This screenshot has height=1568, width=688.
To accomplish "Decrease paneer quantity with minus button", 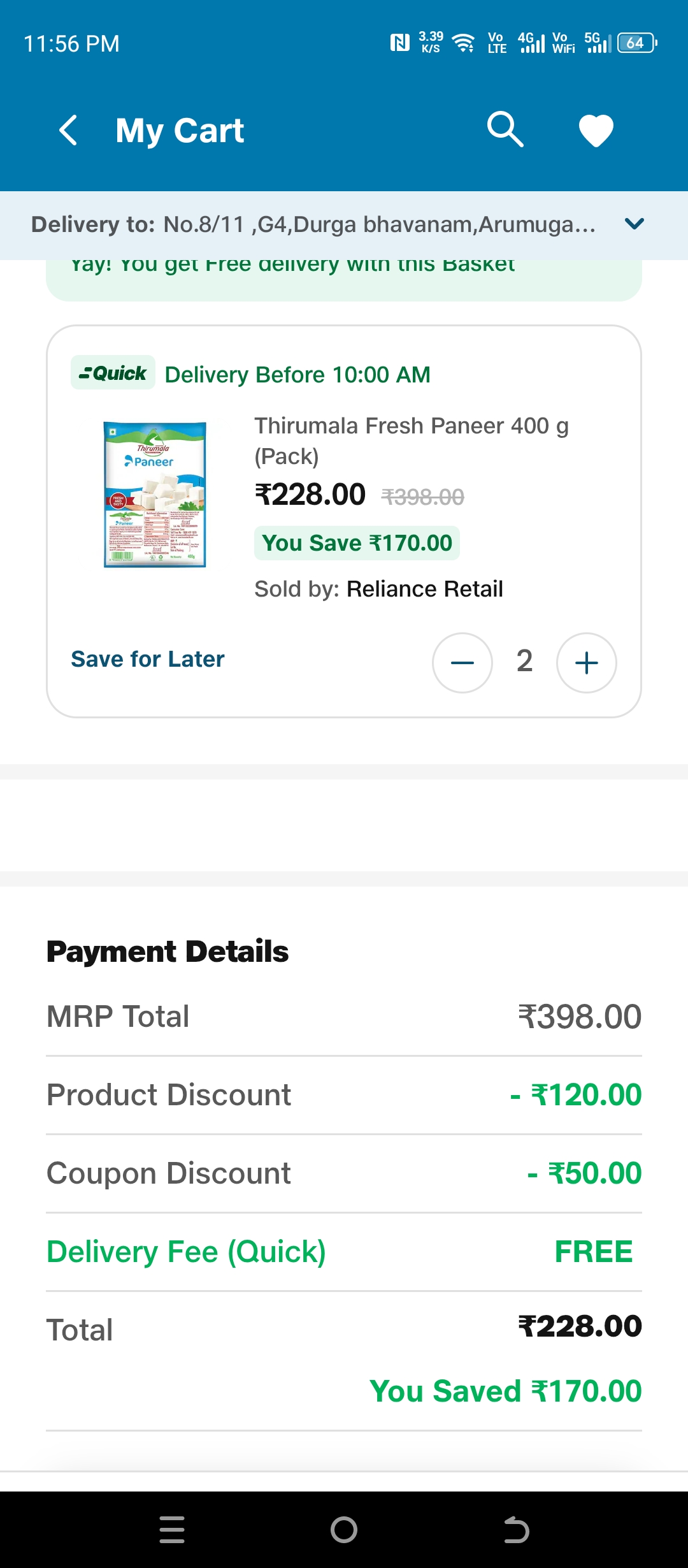I will (462, 663).
